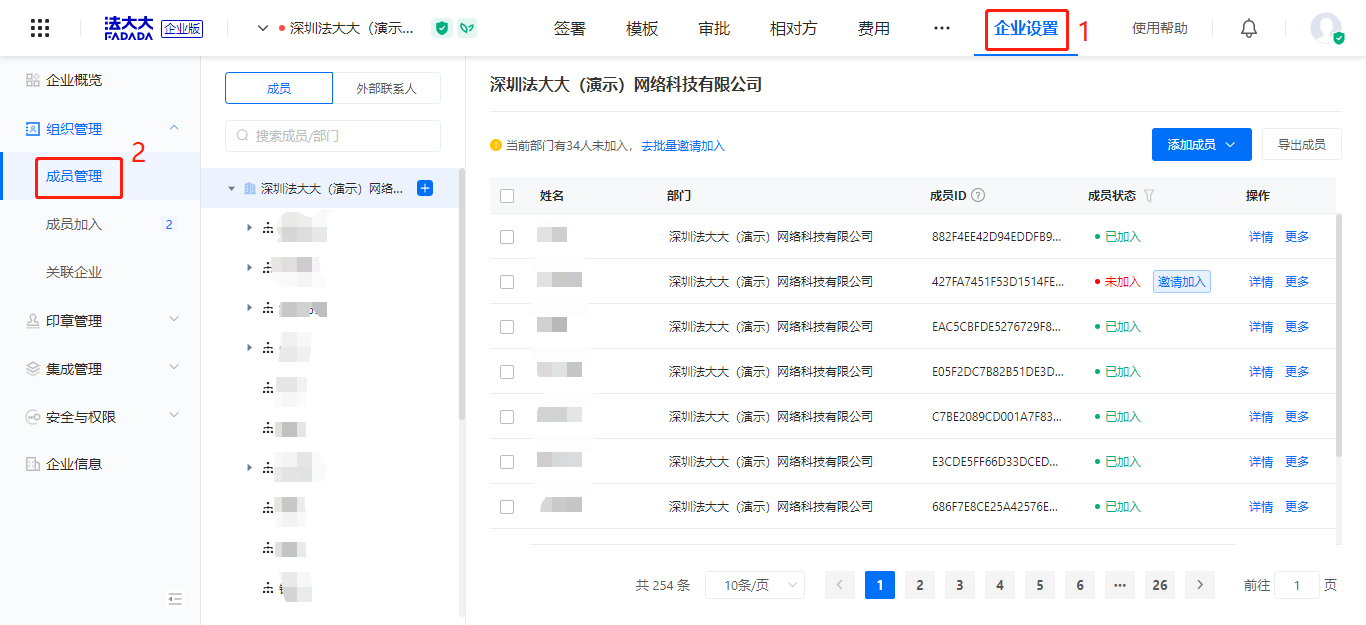The height and width of the screenshot is (625, 1366).
Task: Click the 邀请加入 button for the unjoined member
Action: (x=1182, y=282)
